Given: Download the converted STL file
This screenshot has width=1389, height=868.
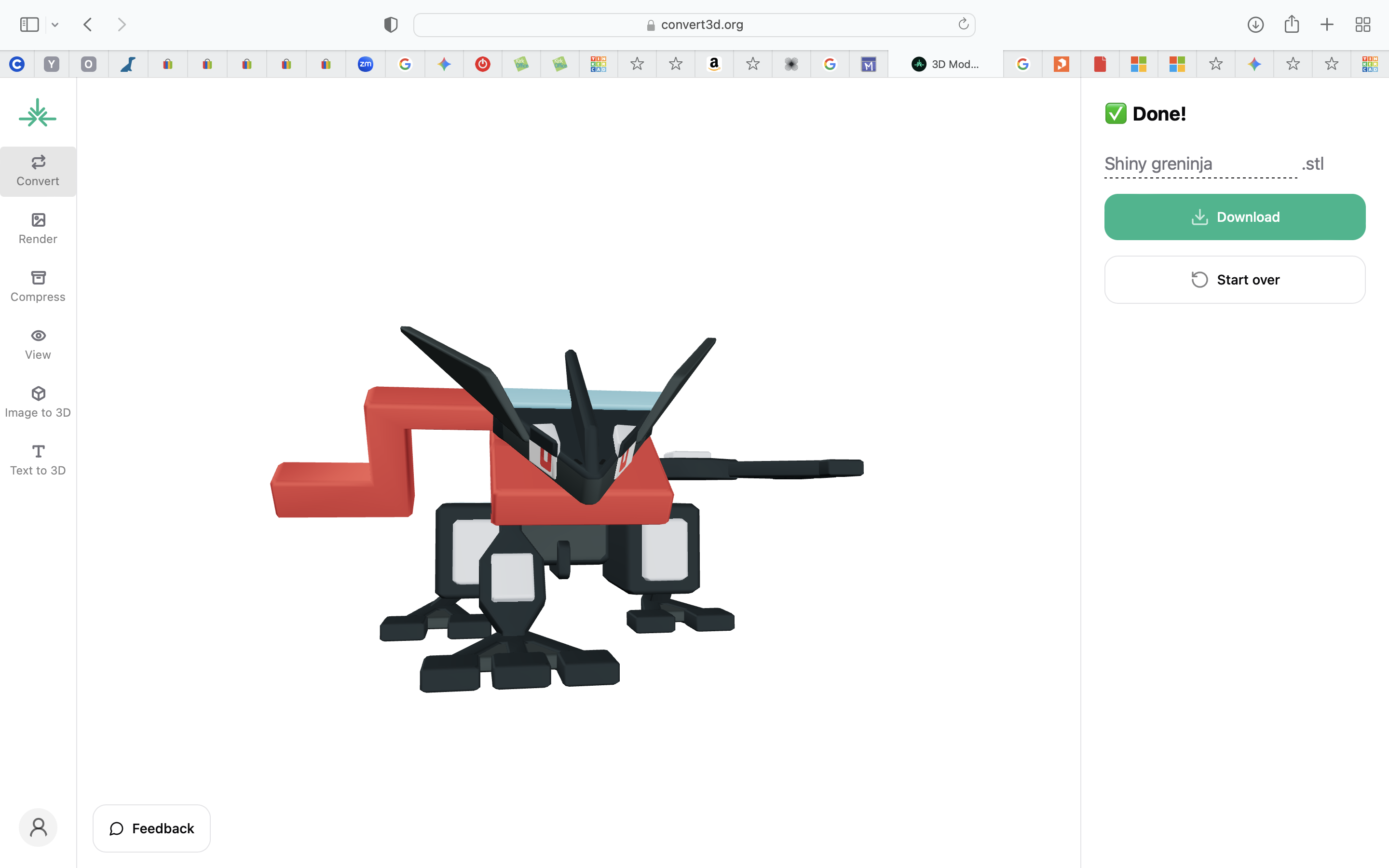Looking at the screenshot, I should (1235, 217).
